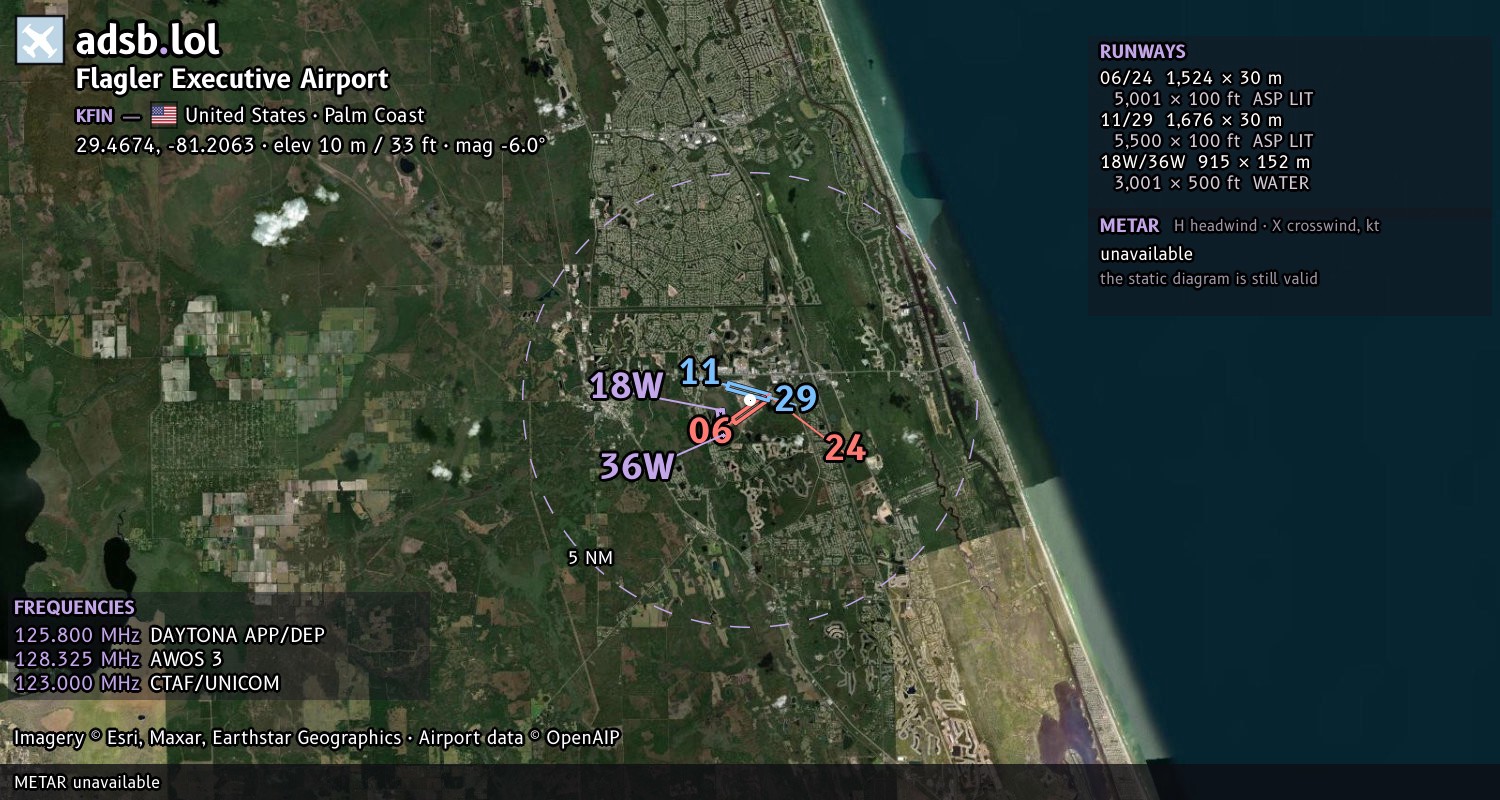
Task: Select the 18W water runway label
Action: (x=627, y=385)
